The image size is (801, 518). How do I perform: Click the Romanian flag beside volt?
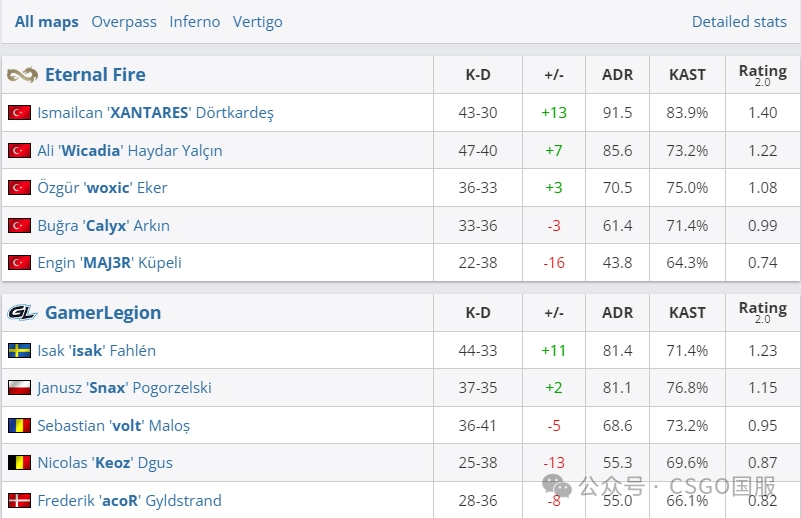tap(19, 426)
